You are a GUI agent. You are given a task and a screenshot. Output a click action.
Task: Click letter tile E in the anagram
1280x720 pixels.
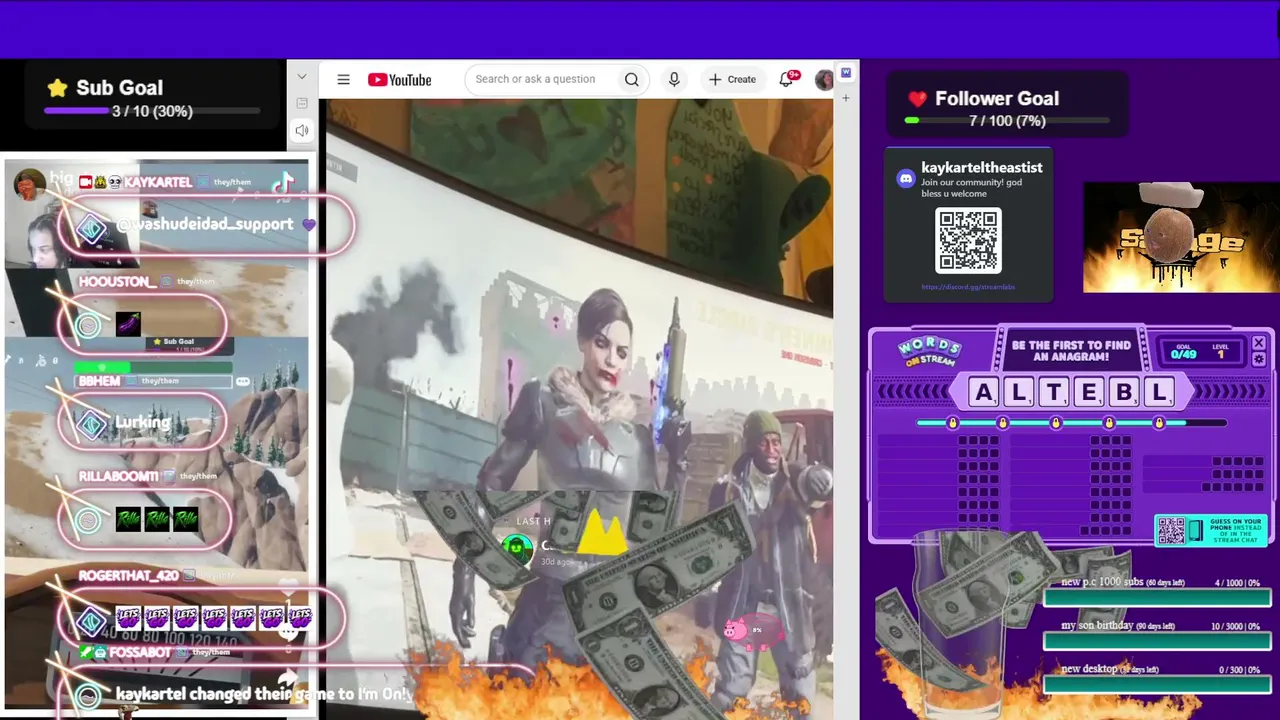pyautogui.click(x=1089, y=392)
